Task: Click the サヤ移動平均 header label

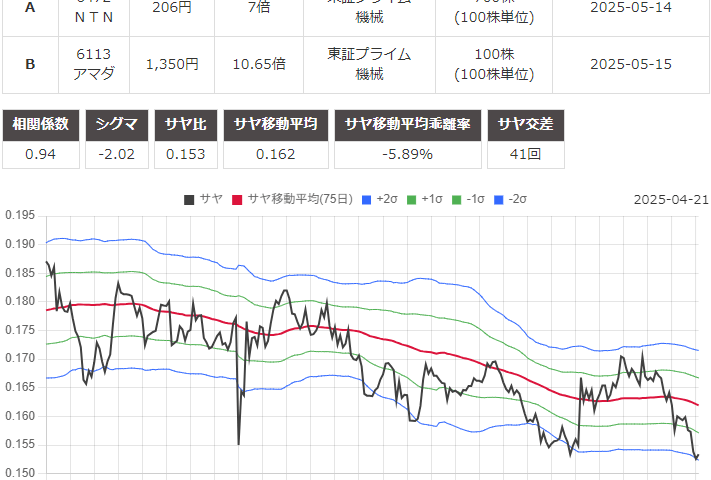Action: [x=275, y=124]
